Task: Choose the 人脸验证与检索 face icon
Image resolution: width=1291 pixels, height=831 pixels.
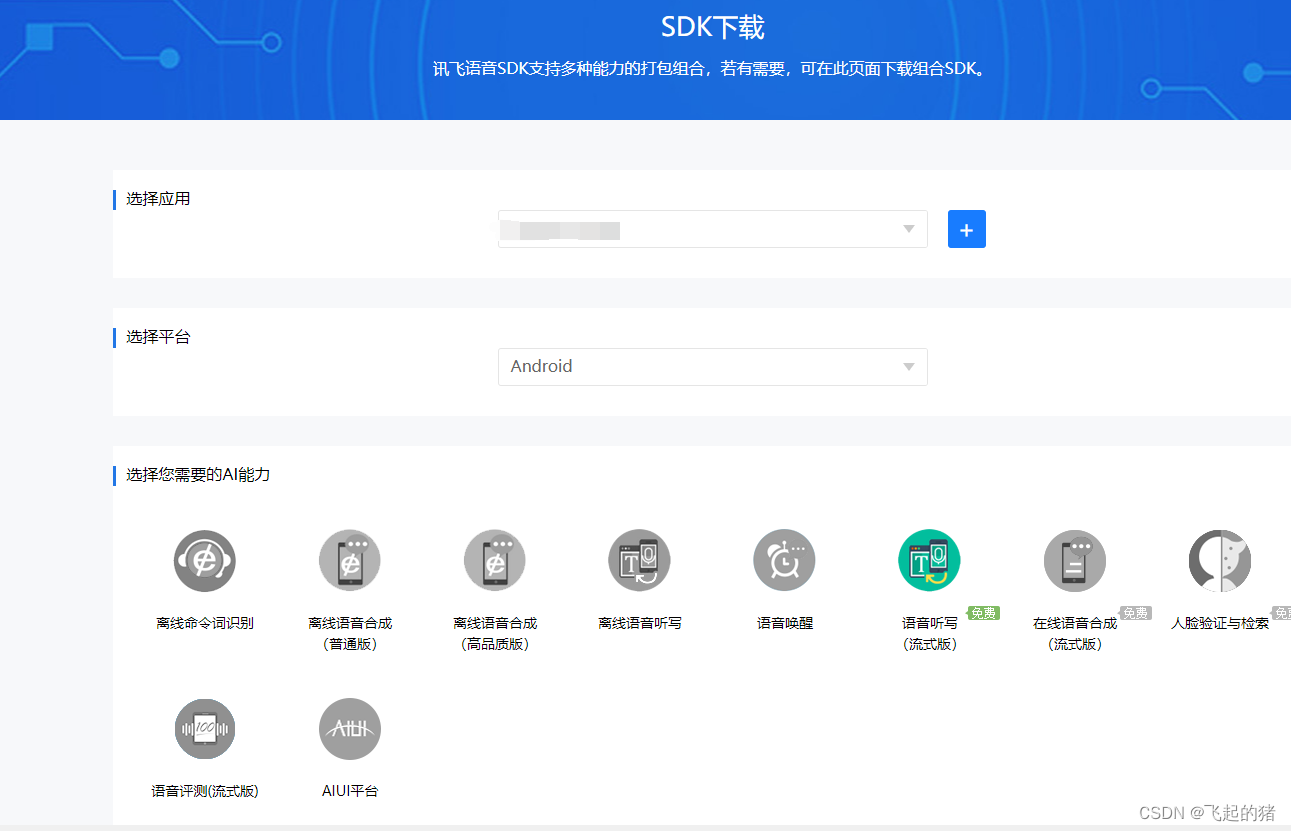Action: click(x=1220, y=561)
